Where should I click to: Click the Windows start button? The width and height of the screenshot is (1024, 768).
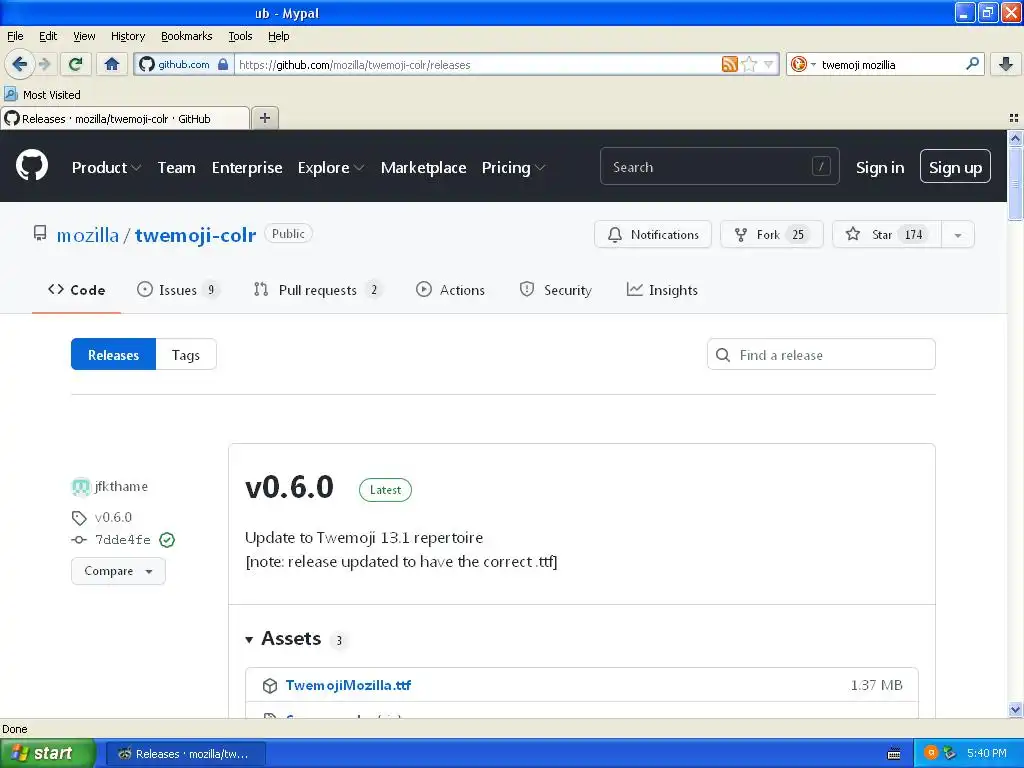point(47,753)
